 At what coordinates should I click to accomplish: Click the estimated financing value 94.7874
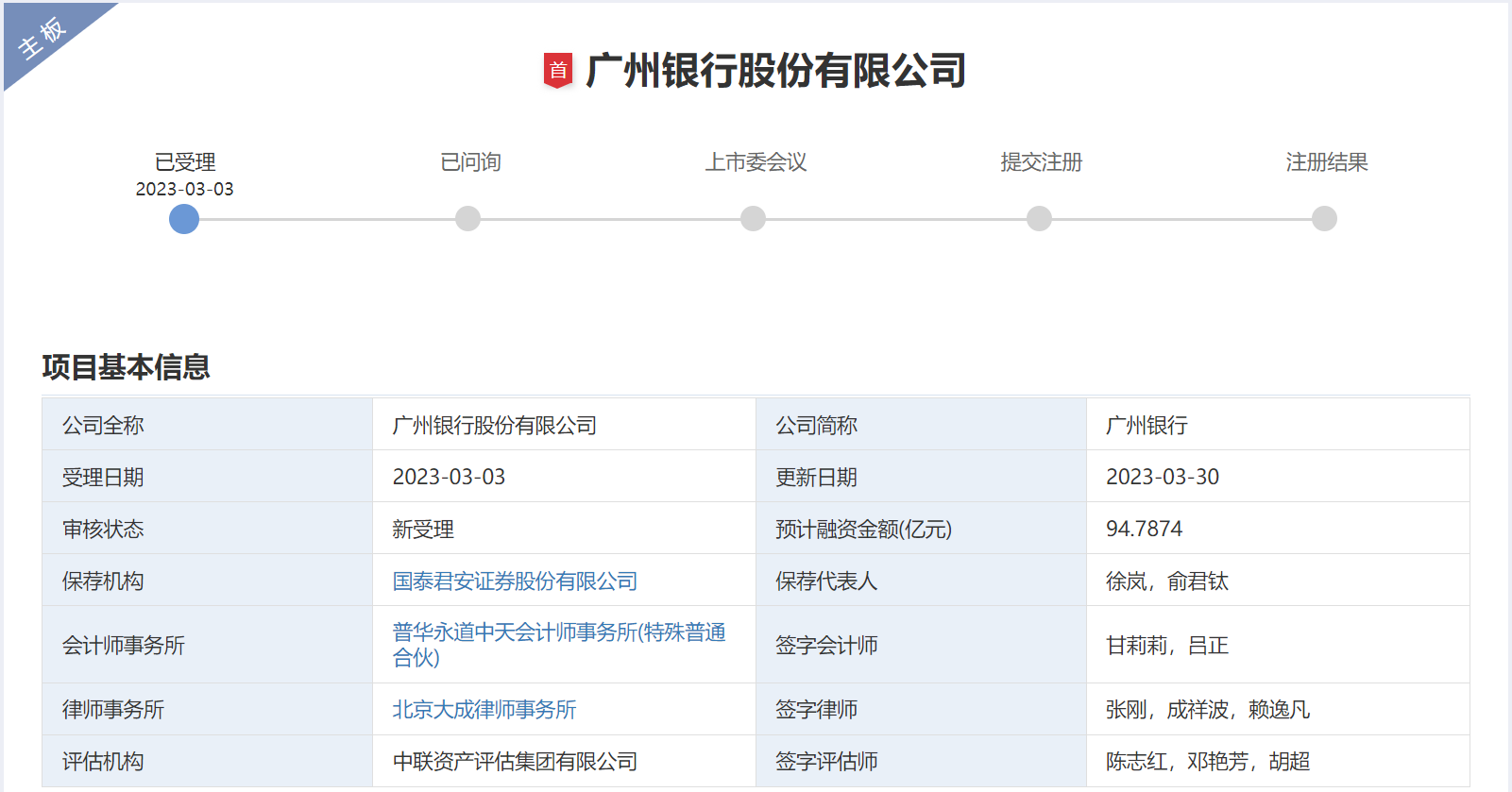(x=1144, y=530)
